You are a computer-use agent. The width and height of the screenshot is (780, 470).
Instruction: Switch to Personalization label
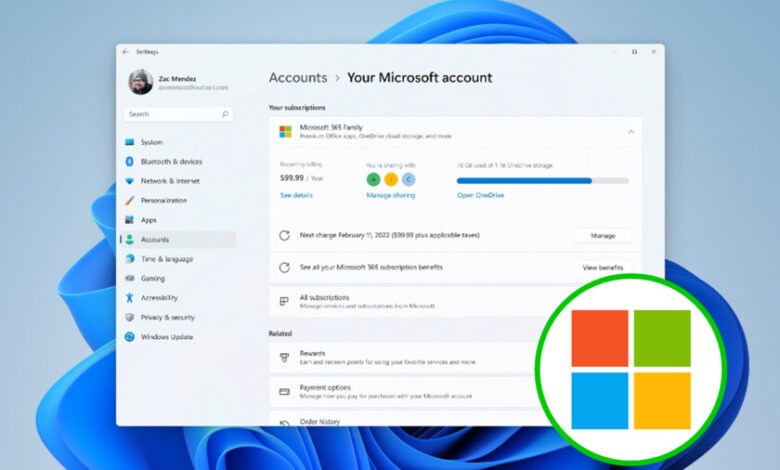(164, 200)
